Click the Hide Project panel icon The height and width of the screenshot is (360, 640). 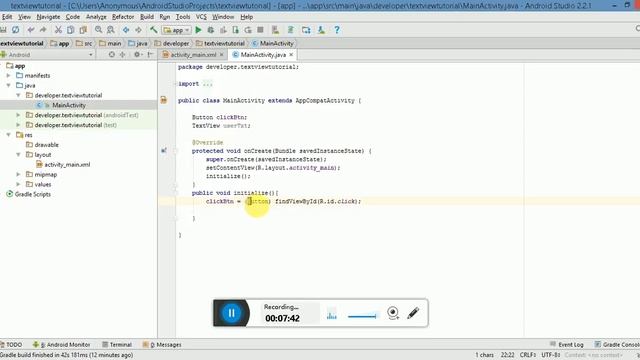coord(151,54)
